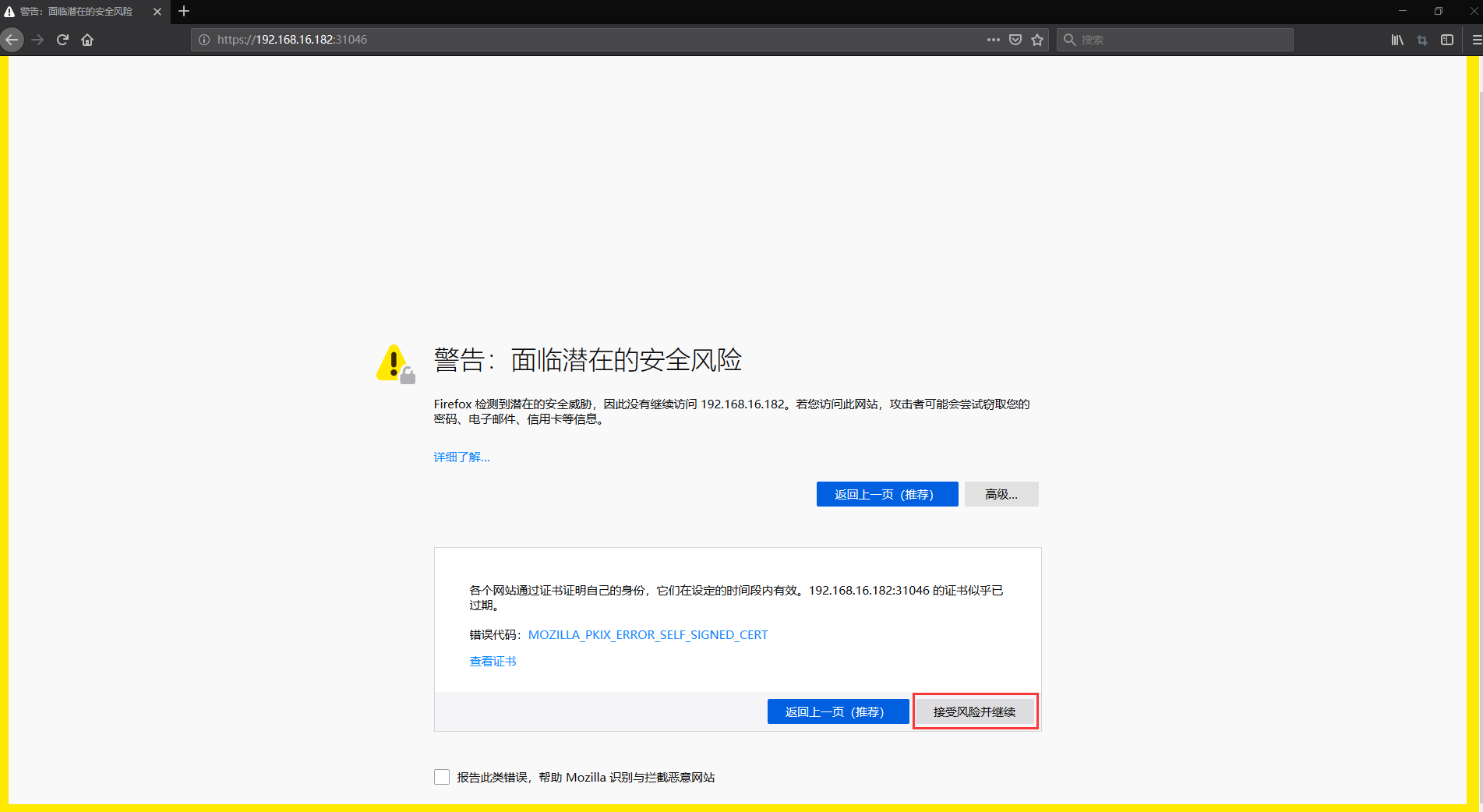Click "接受风险并继续" button
1483x812 pixels.
[975, 711]
